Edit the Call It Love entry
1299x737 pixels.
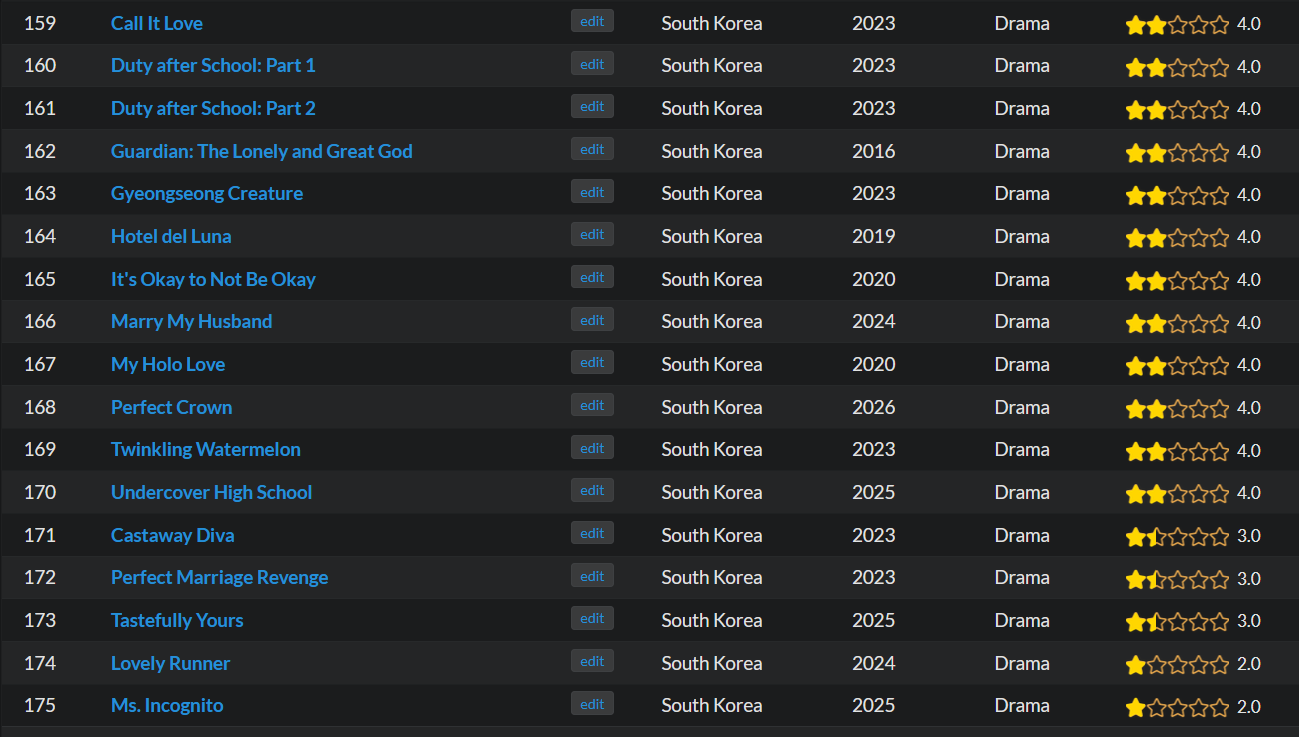[x=592, y=21]
